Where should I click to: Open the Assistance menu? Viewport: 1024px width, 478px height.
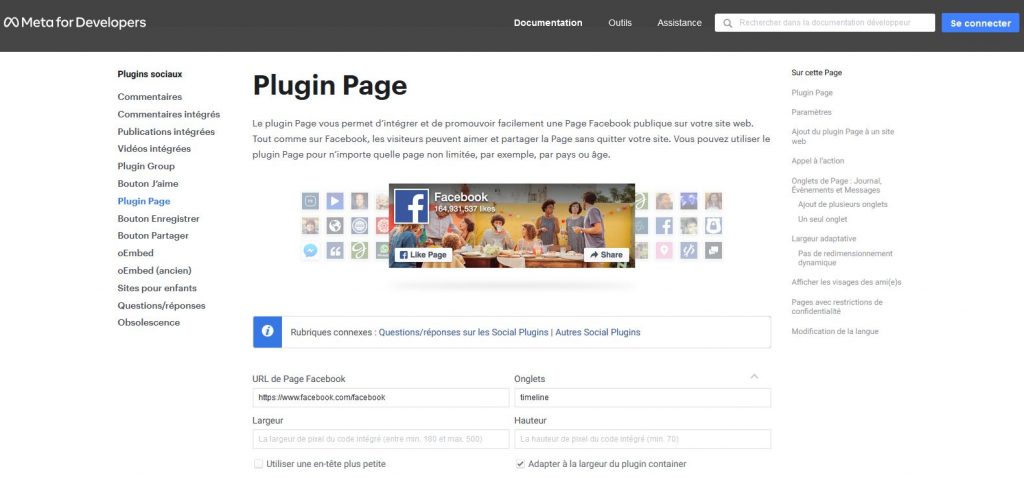click(x=679, y=23)
